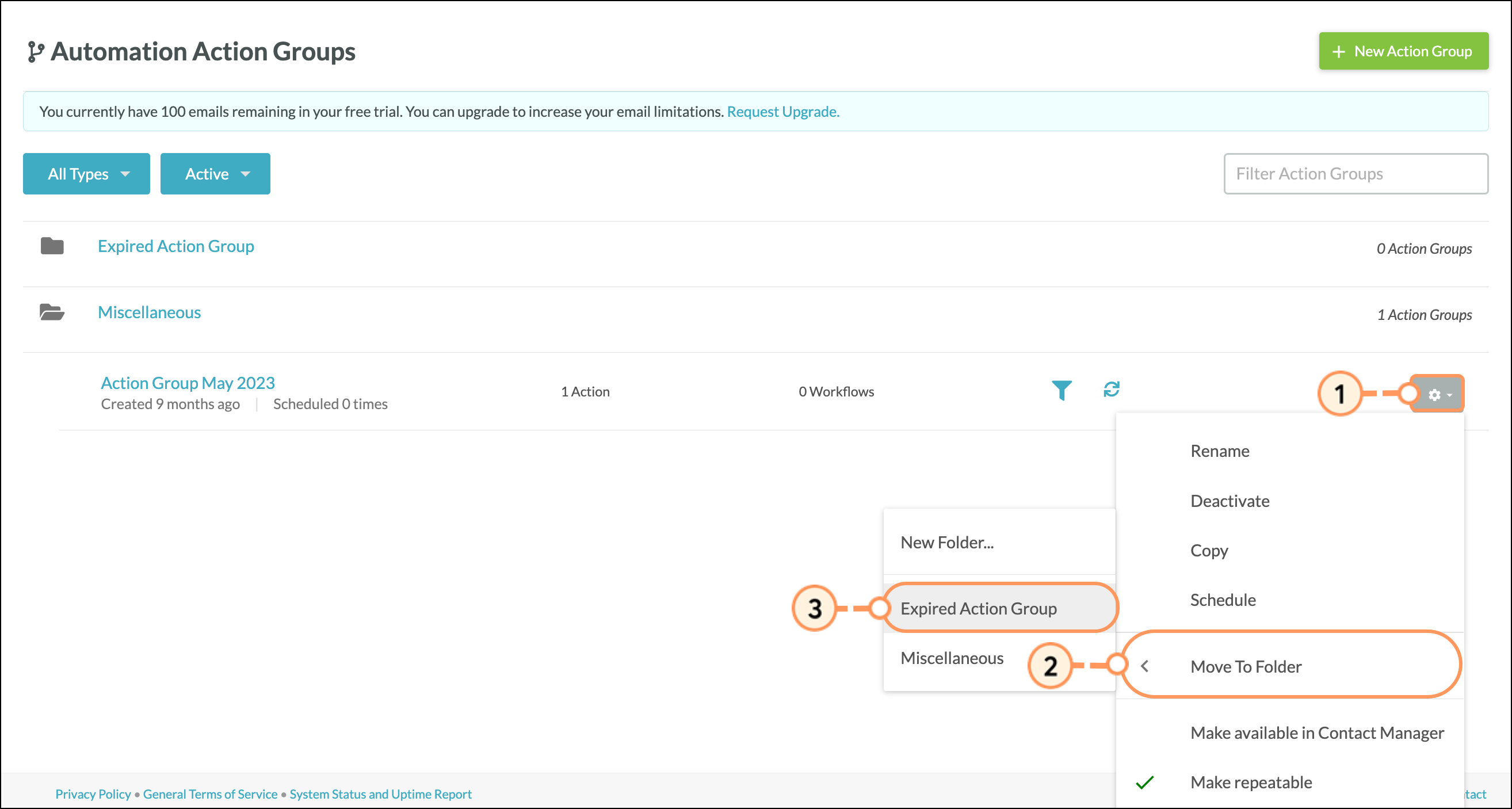The image size is (1512, 809).
Task: Click the Filter Action Groups input field
Action: click(1356, 174)
